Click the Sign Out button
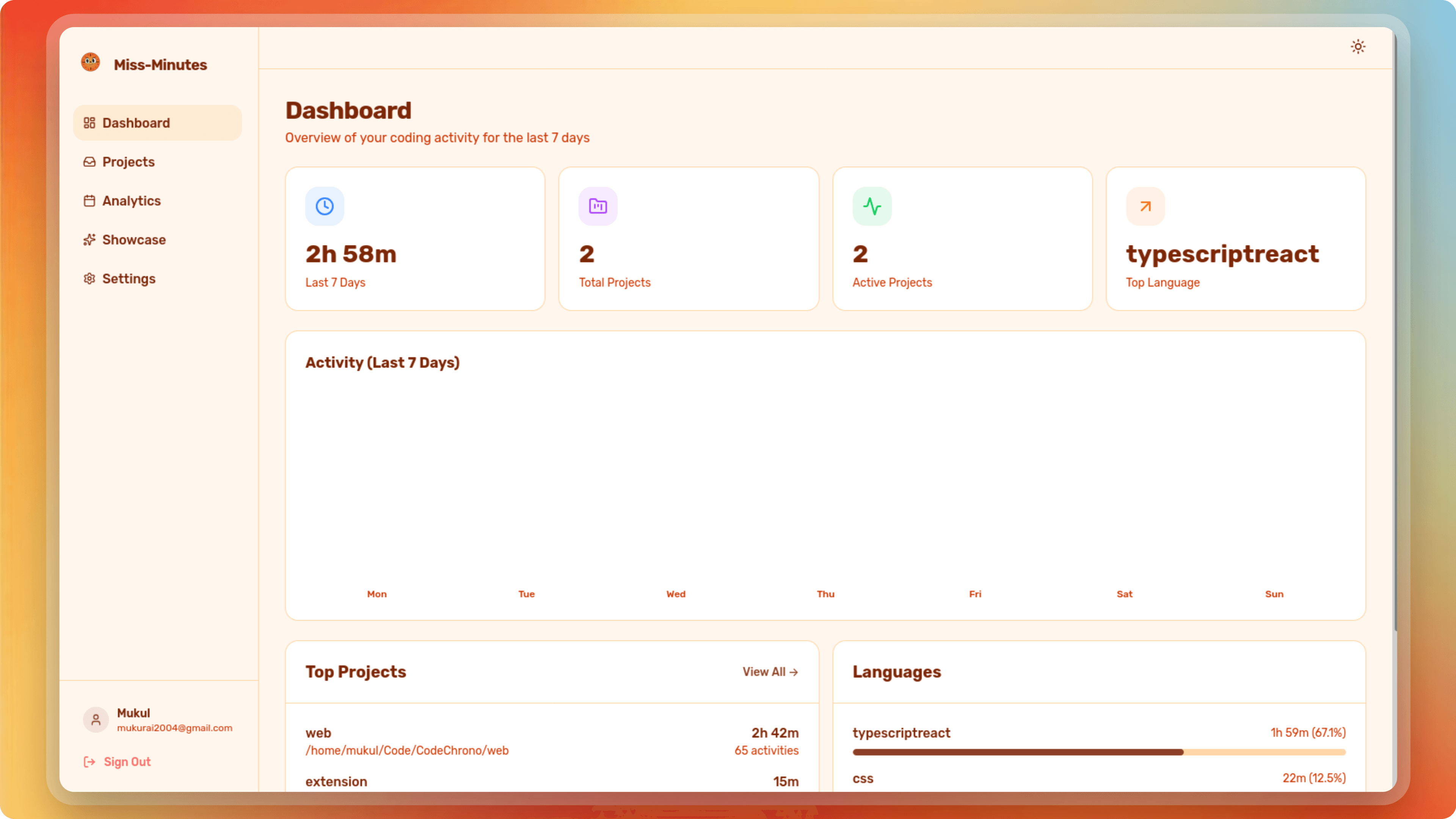 117,761
